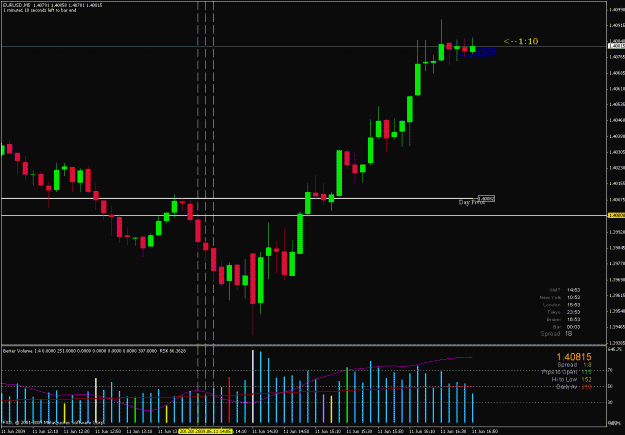
Task: Click the 'Day Pivot' label text
Action: click(472, 203)
